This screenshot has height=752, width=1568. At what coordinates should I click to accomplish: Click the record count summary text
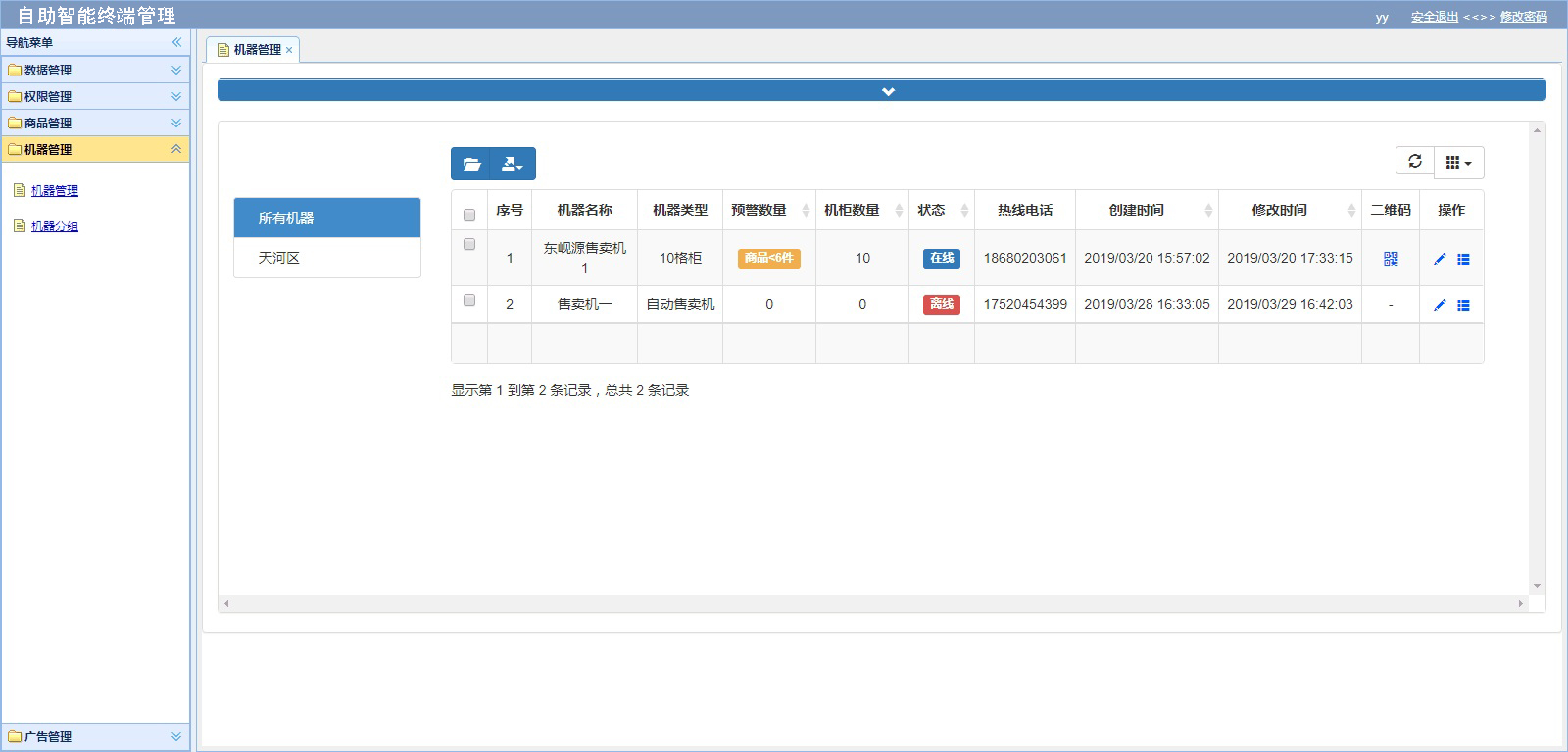coord(570,390)
